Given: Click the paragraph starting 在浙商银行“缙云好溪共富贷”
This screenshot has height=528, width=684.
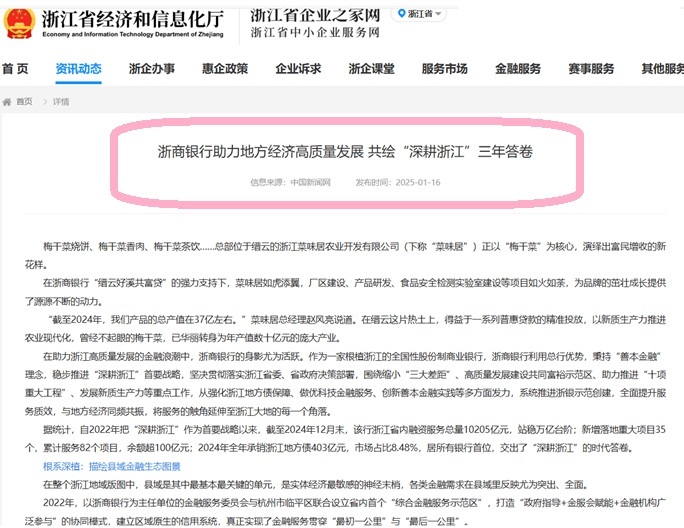Looking at the screenshot, I should point(345,292).
